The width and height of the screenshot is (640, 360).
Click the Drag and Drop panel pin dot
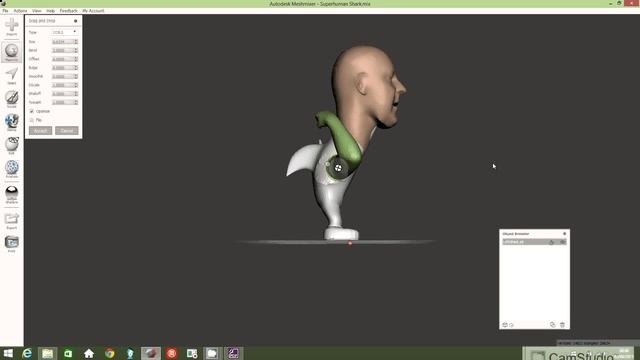76,21
